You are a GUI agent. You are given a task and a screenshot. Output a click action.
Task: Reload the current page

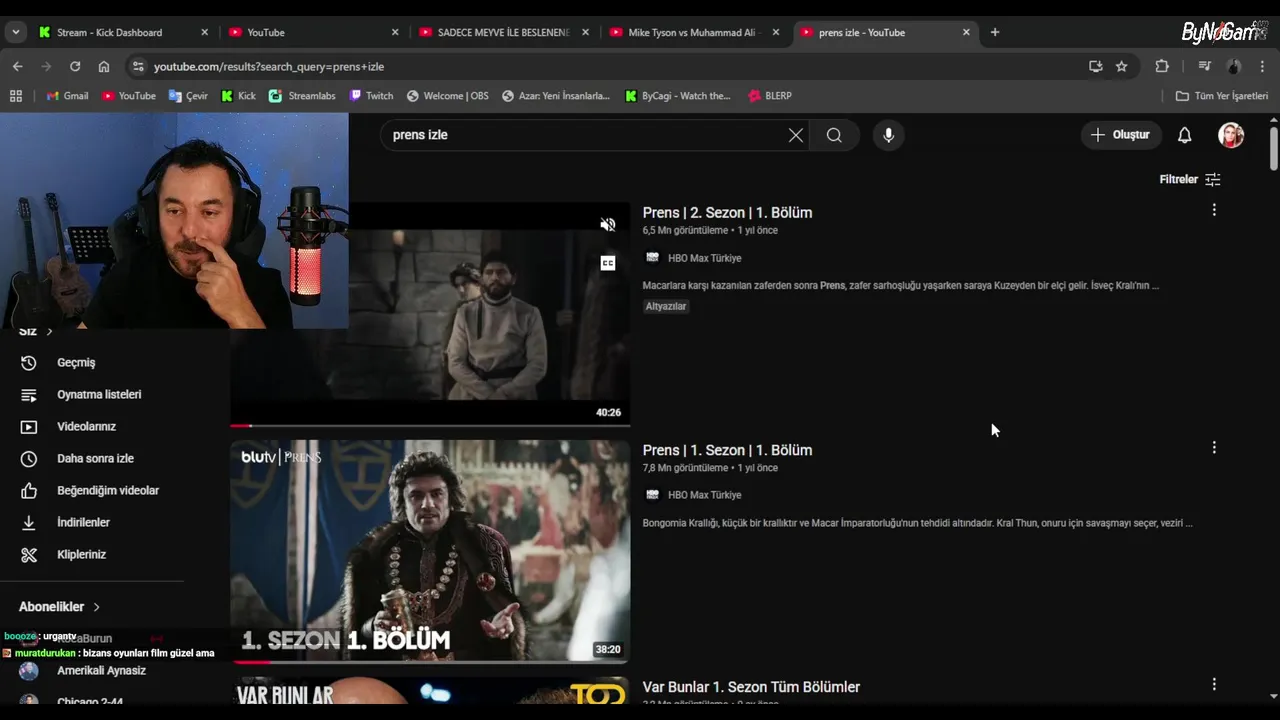[x=75, y=67]
